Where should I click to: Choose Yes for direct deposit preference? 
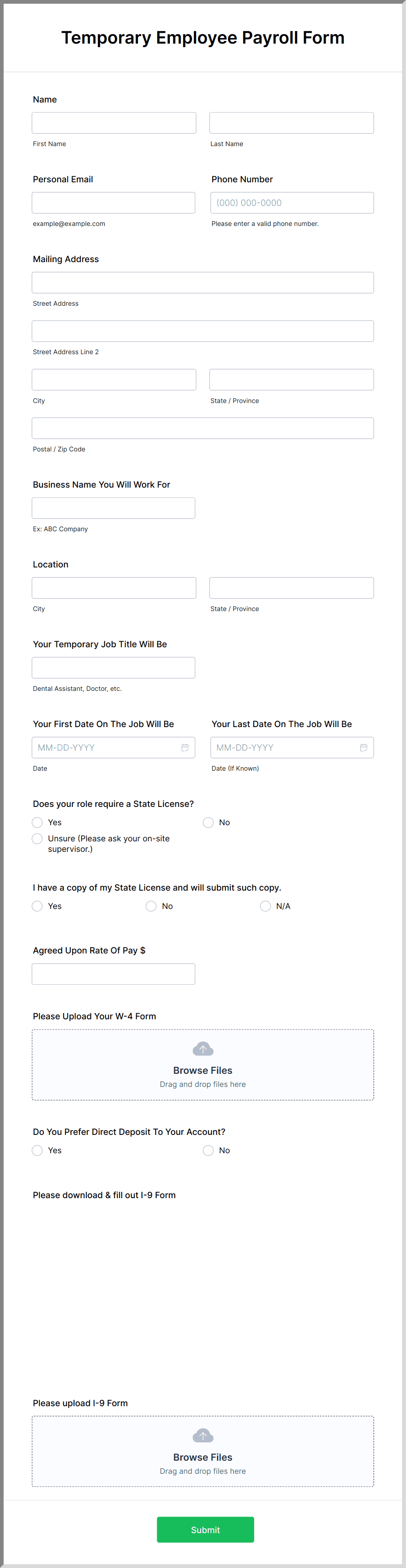coord(37,1151)
